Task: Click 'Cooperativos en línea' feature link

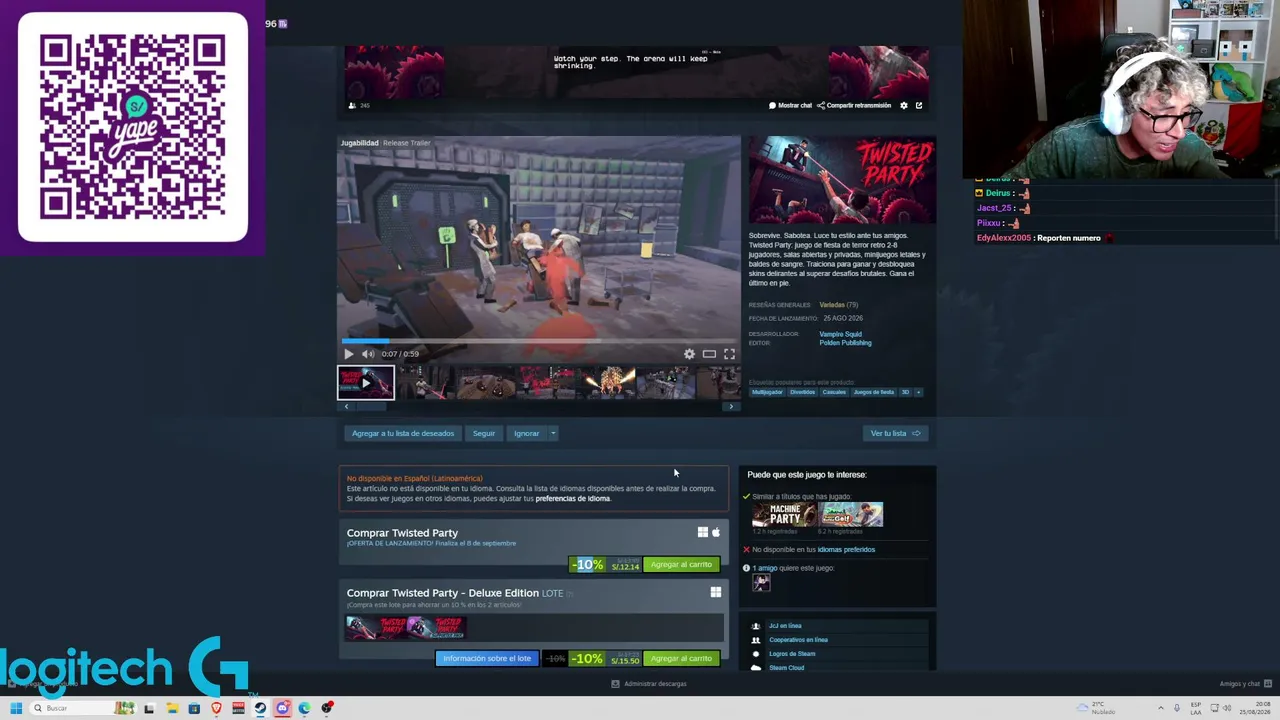Action: pyautogui.click(x=798, y=640)
